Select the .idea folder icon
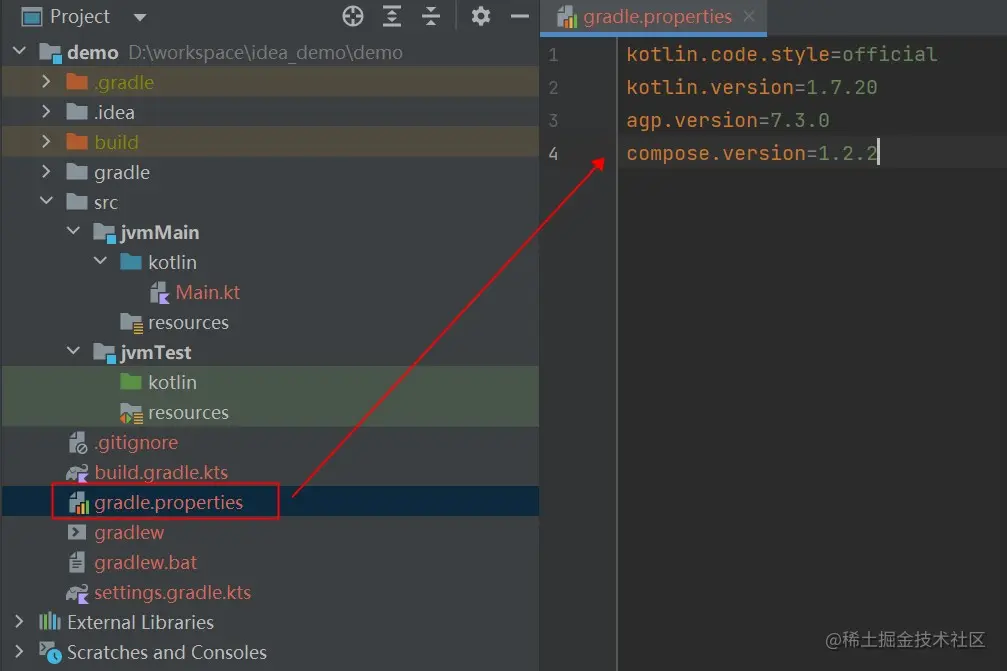1007x671 pixels. tap(77, 112)
